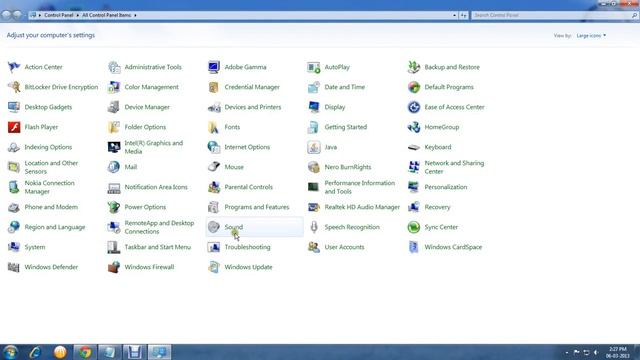640x360 pixels.
Task: Click the Date and Time icon
Action: tap(313, 87)
